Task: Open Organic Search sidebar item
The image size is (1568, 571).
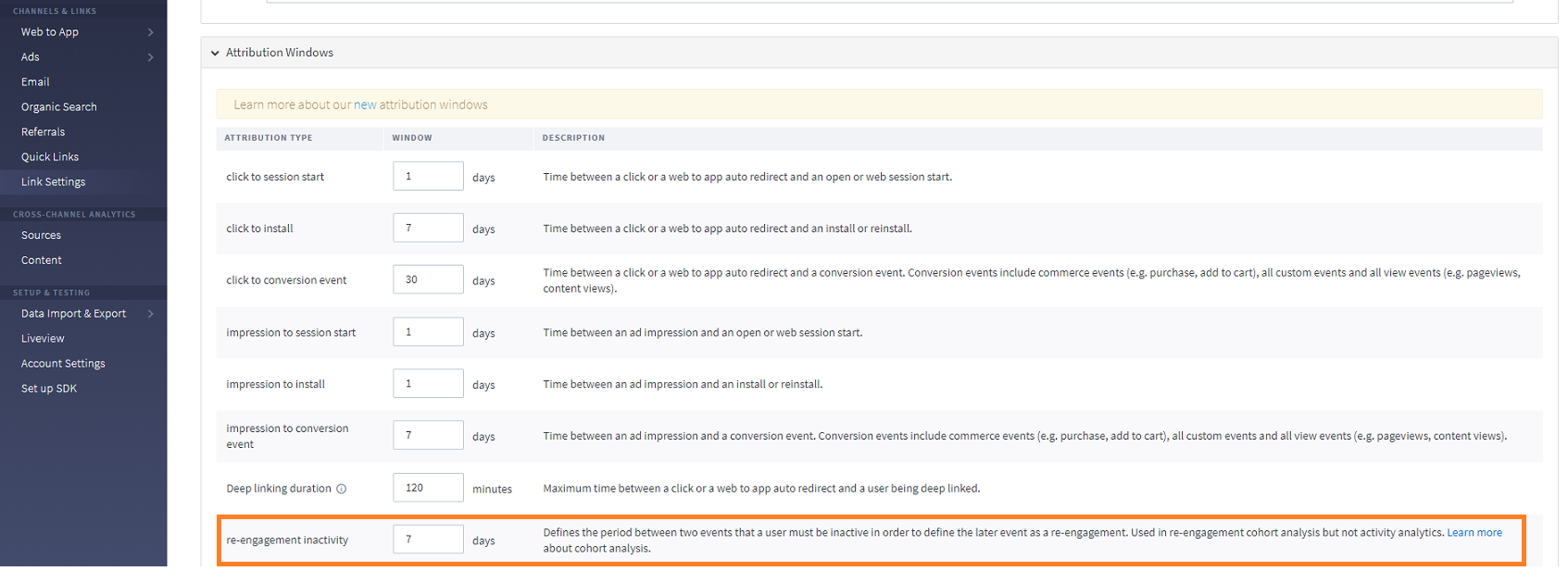Action: pyautogui.click(x=59, y=107)
